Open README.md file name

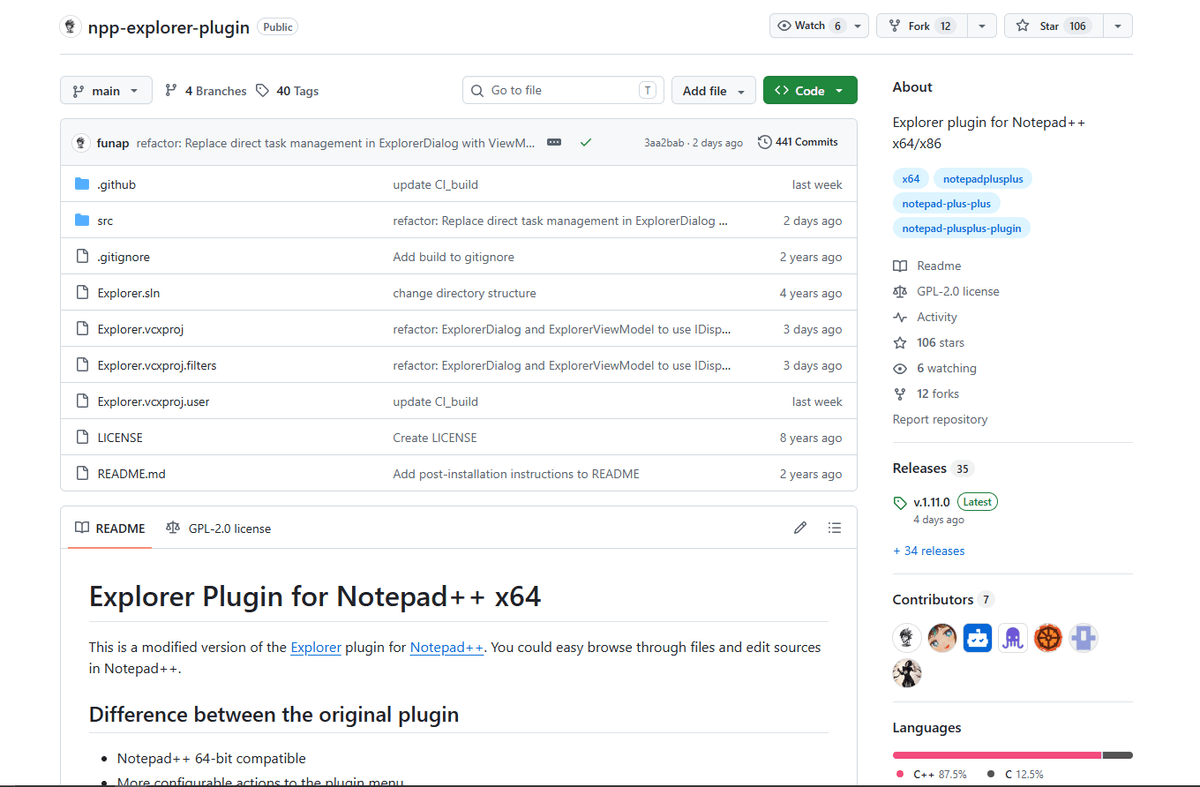click(x=131, y=474)
